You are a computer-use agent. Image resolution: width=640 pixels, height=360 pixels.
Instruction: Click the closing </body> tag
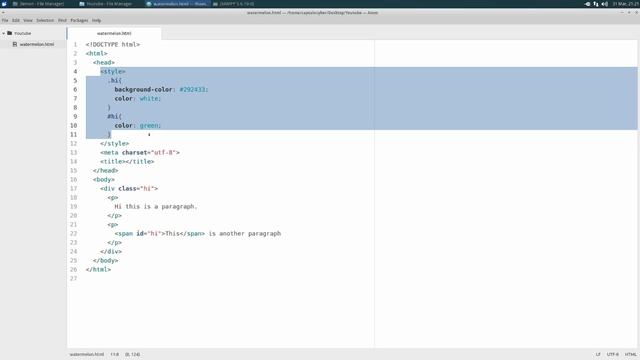[106, 260]
